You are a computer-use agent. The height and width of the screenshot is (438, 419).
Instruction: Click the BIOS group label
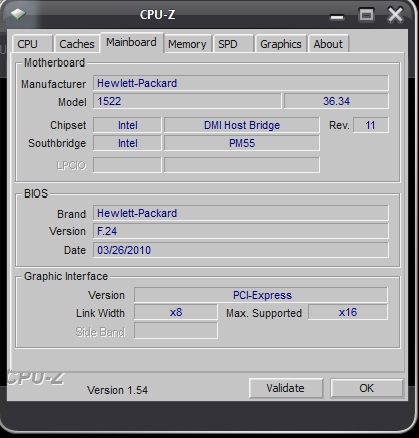[36, 194]
